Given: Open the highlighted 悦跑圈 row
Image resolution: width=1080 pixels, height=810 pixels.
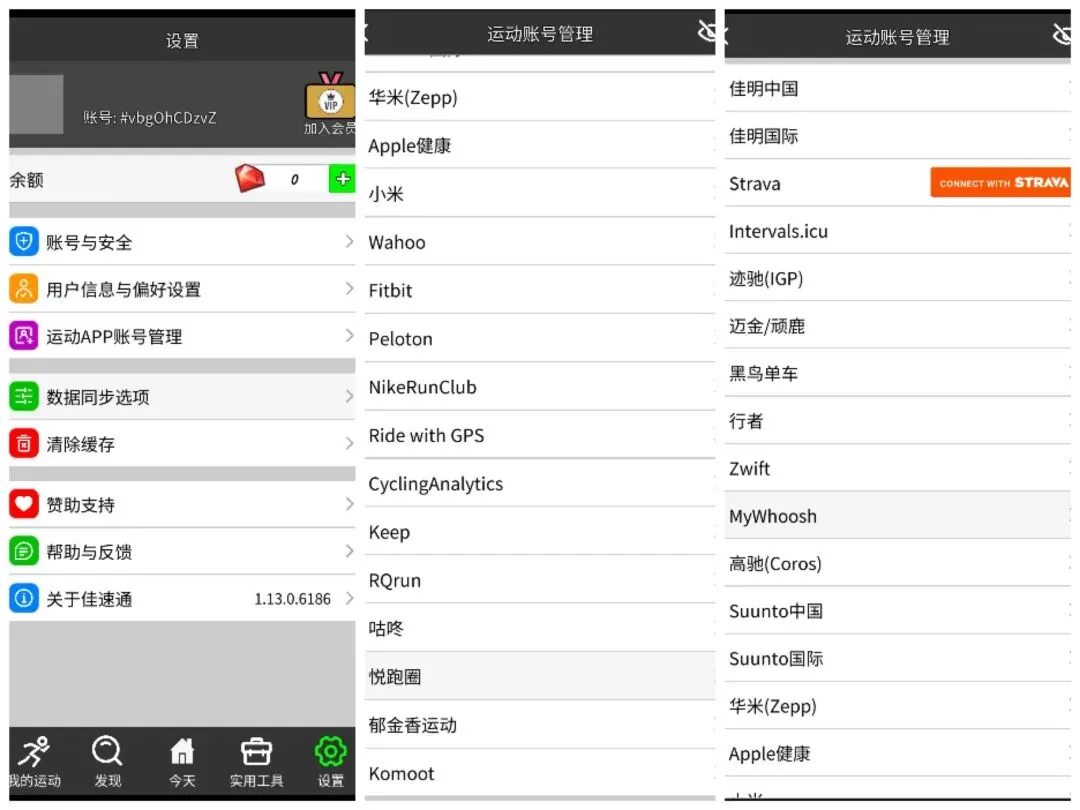Looking at the screenshot, I should coord(540,676).
